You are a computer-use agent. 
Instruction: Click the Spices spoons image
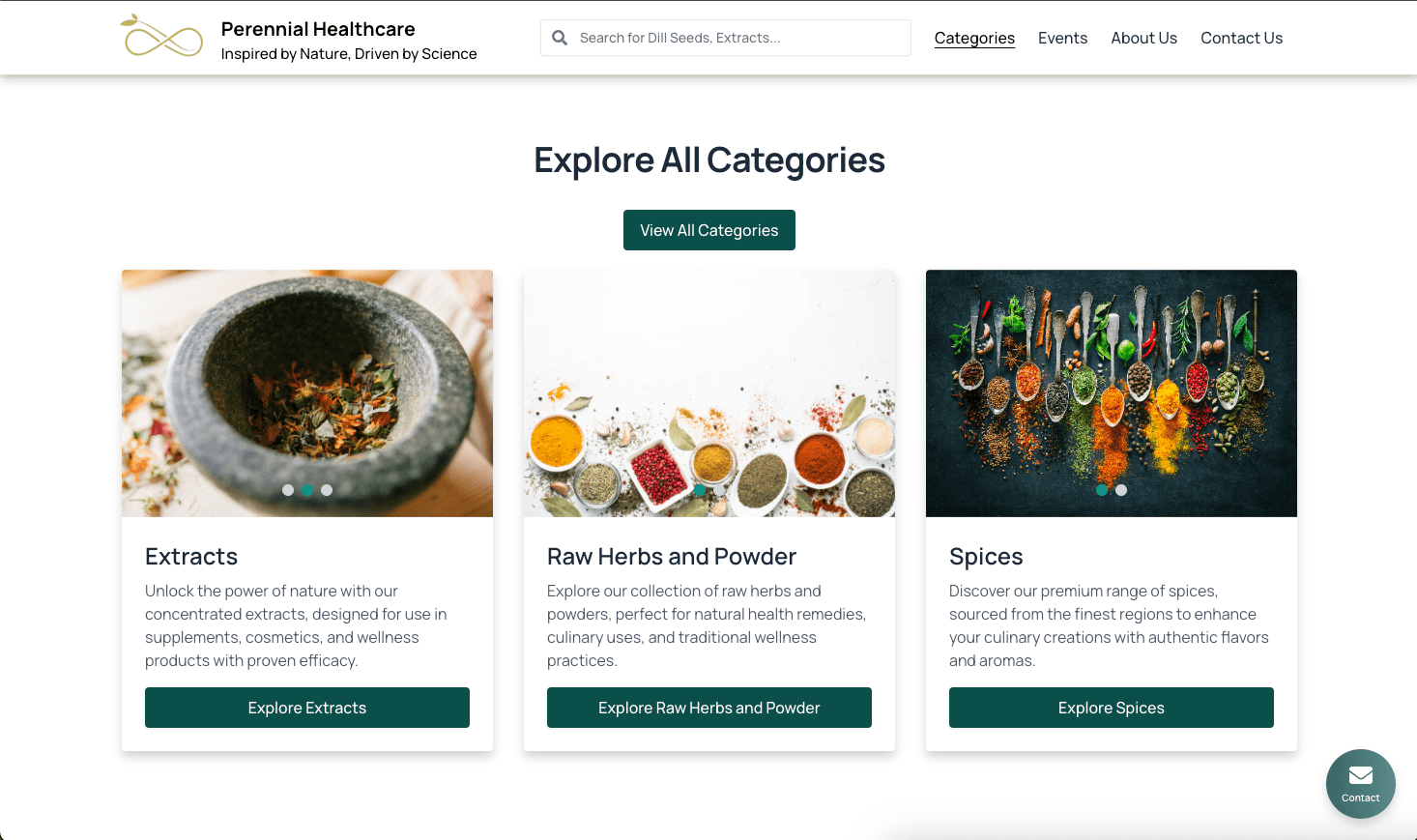(x=1112, y=387)
